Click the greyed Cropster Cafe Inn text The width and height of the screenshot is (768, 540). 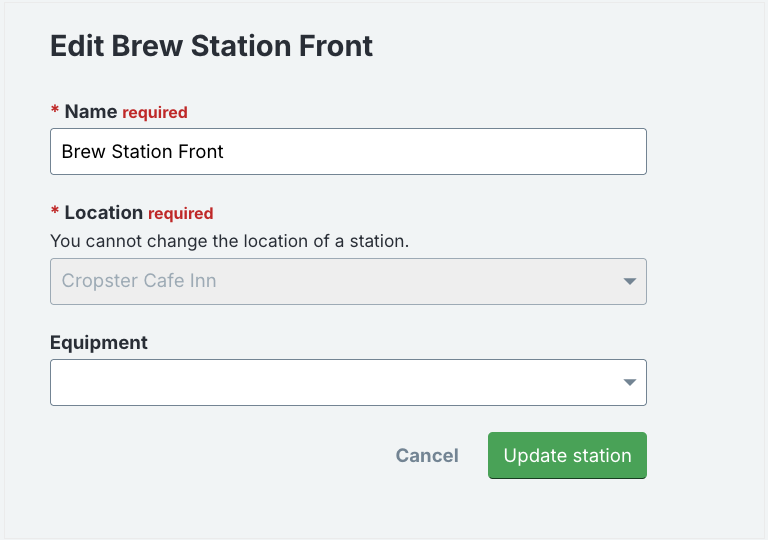(x=139, y=281)
